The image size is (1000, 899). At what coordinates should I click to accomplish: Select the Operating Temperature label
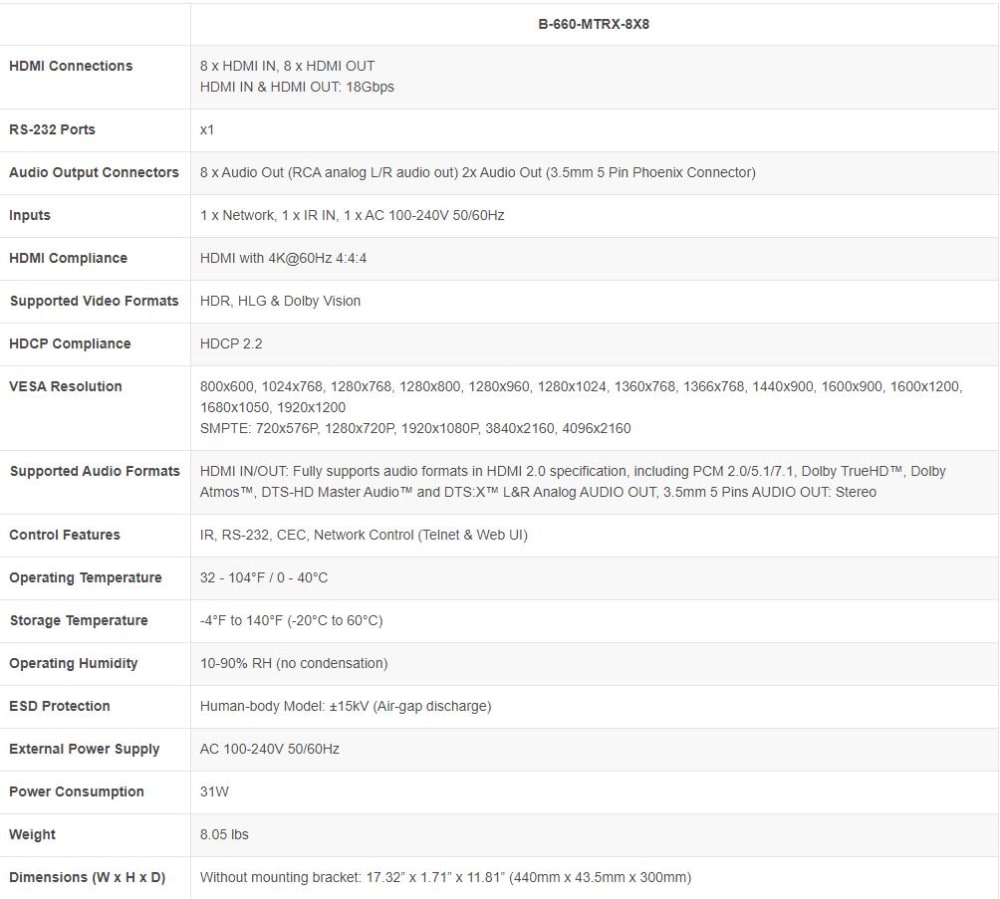pos(85,578)
